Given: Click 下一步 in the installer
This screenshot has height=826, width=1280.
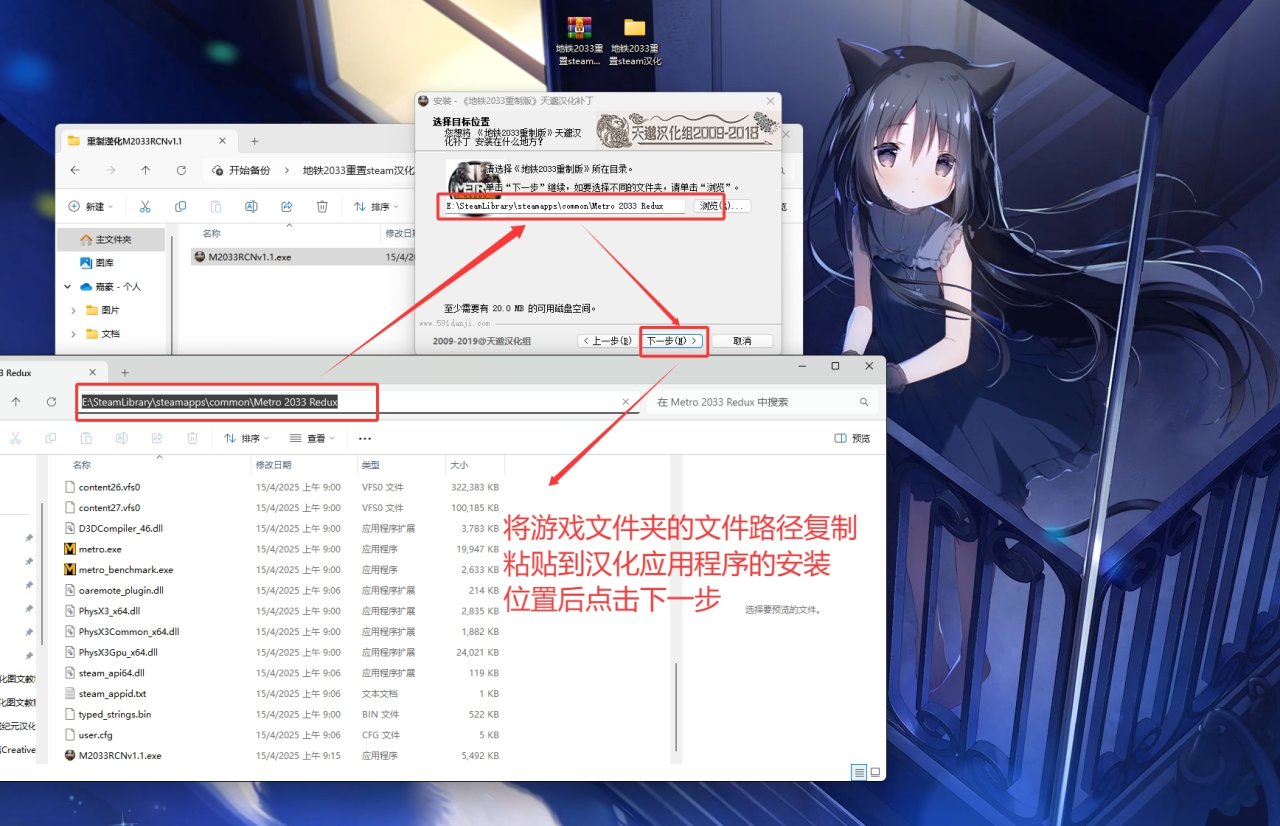Looking at the screenshot, I should (x=672, y=341).
